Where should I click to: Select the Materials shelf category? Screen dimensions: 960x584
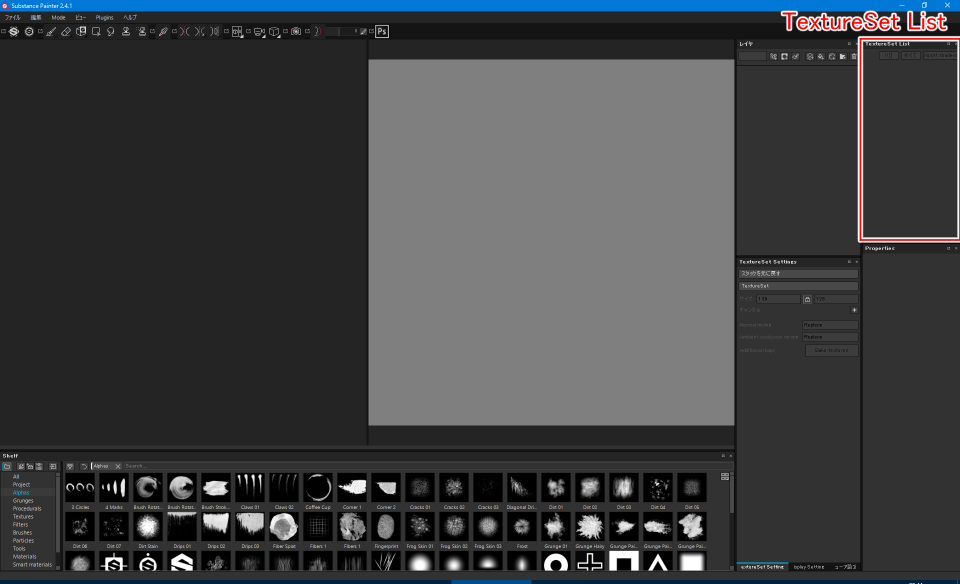pyautogui.click(x=24, y=556)
